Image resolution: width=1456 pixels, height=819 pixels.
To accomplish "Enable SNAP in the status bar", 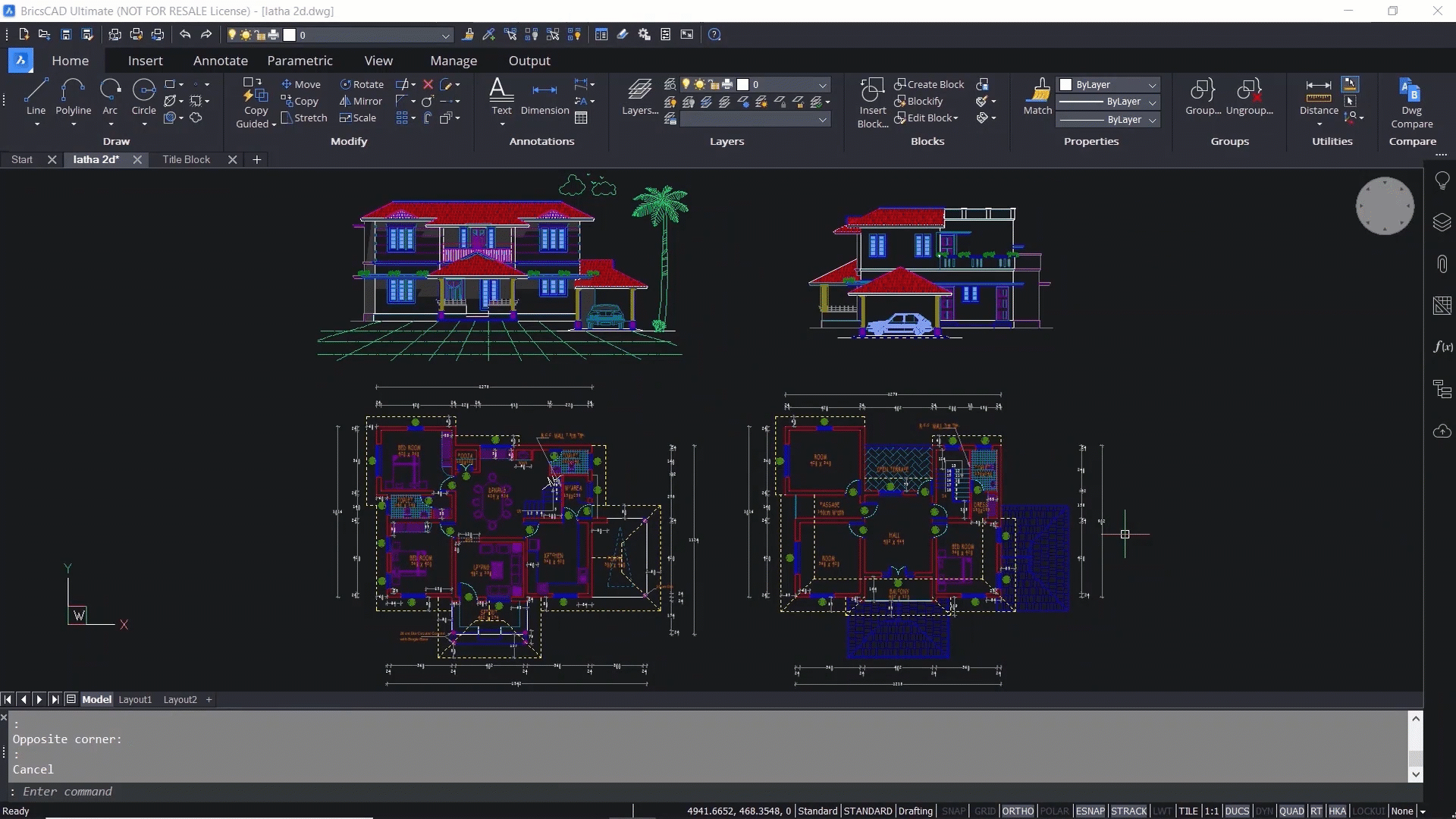I will (953, 811).
